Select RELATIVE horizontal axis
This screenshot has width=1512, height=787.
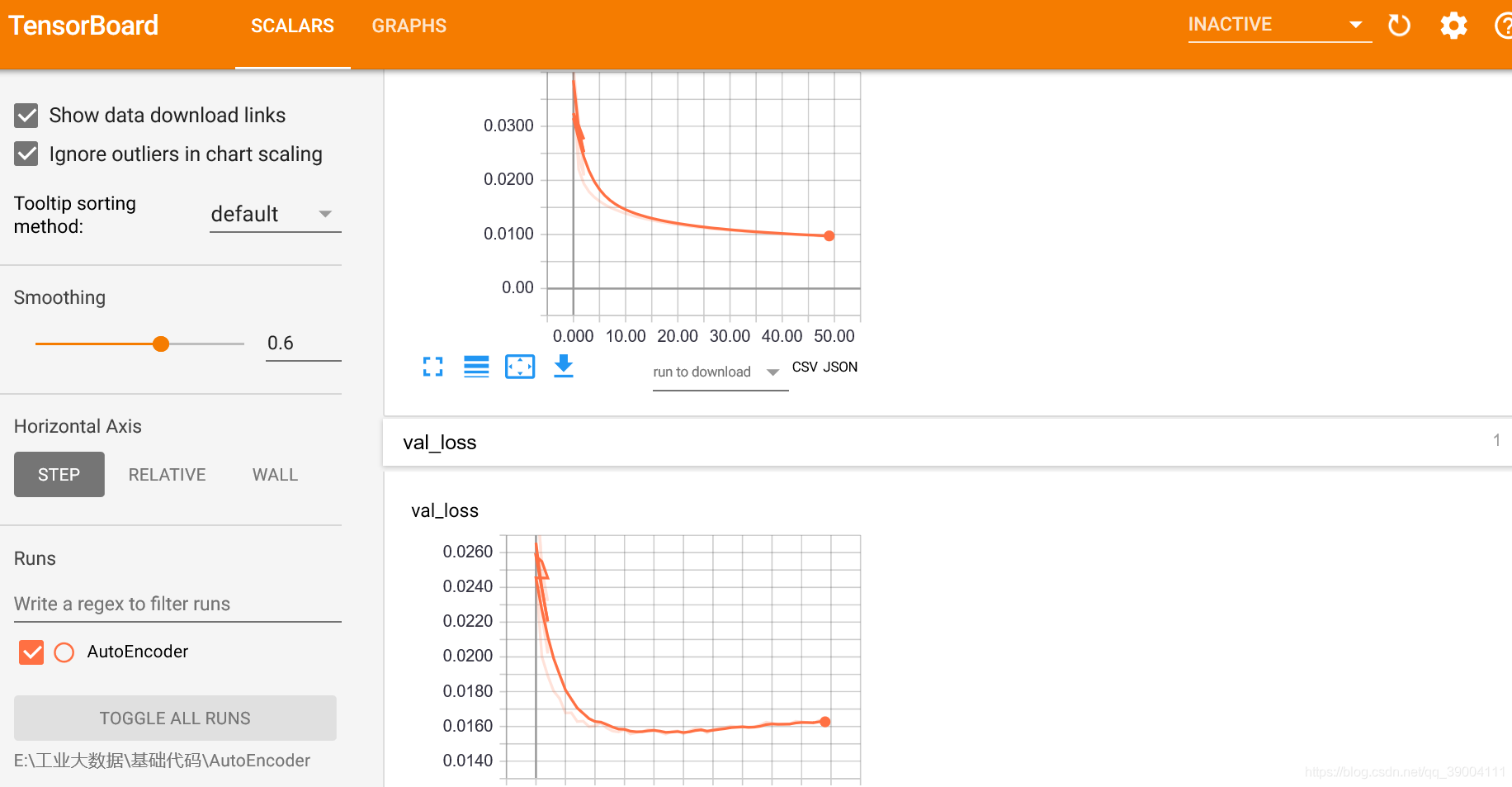167,475
